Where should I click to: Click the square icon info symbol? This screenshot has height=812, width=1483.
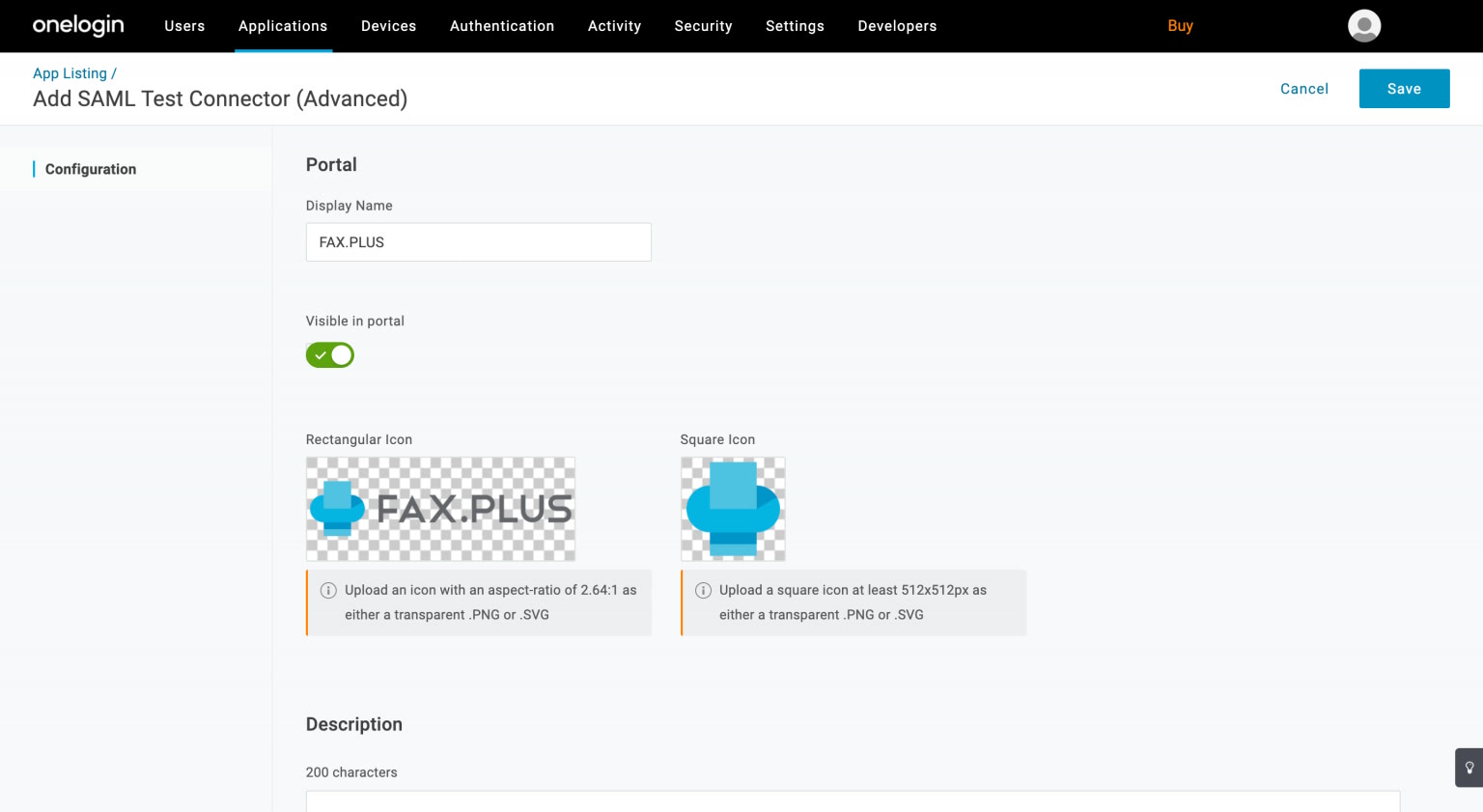(703, 591)
